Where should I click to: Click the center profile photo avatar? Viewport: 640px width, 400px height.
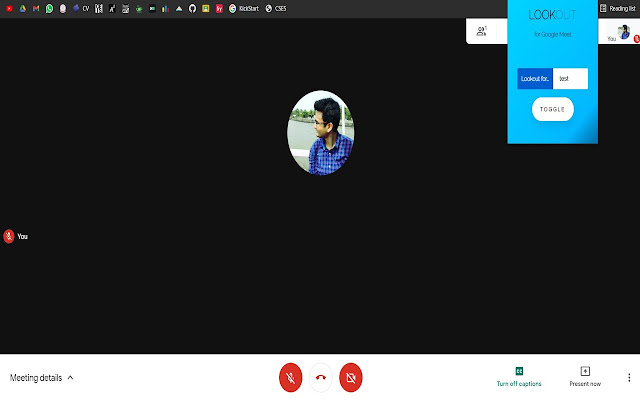[x=321, y=133]
